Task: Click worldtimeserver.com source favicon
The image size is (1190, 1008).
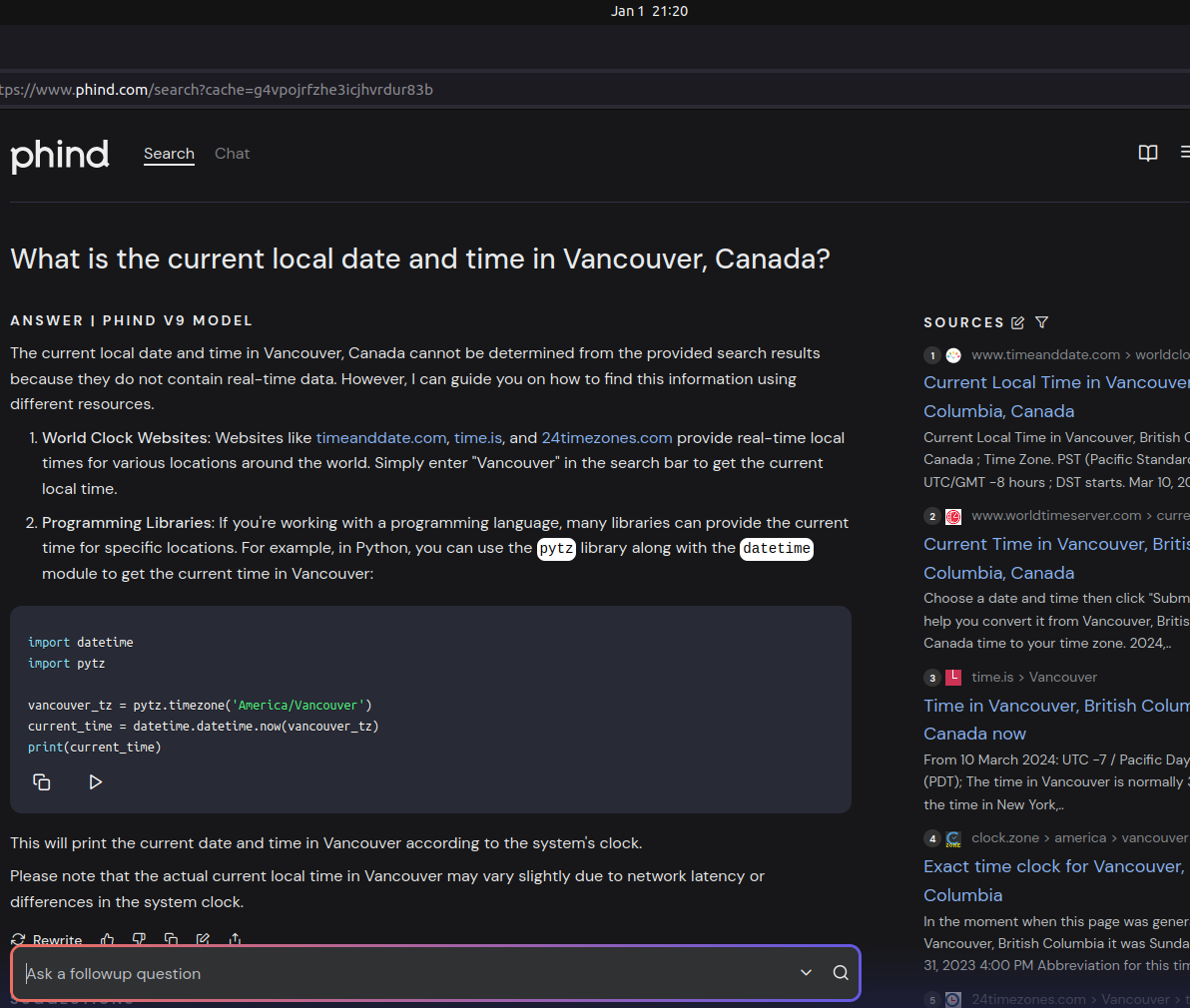Action: pos(954,517)
